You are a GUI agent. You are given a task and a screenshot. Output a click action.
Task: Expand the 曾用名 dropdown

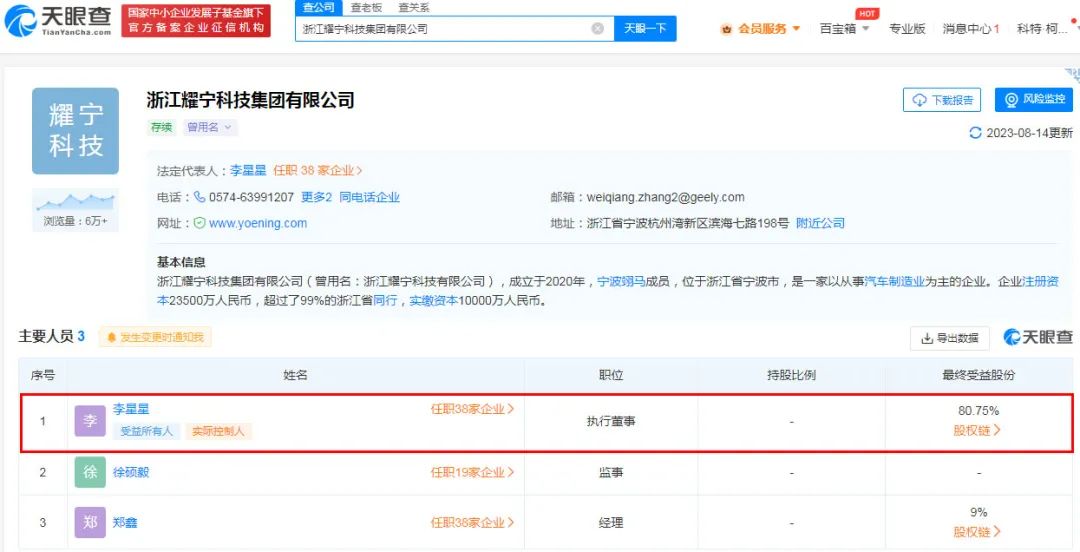tap(210, 127)
